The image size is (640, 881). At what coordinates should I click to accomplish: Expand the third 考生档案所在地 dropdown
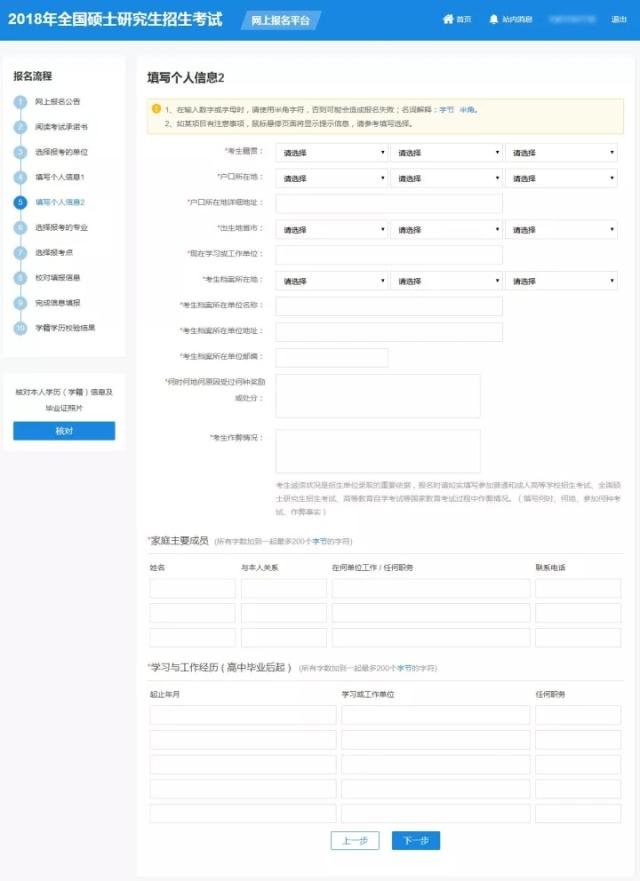pos(561,281)
